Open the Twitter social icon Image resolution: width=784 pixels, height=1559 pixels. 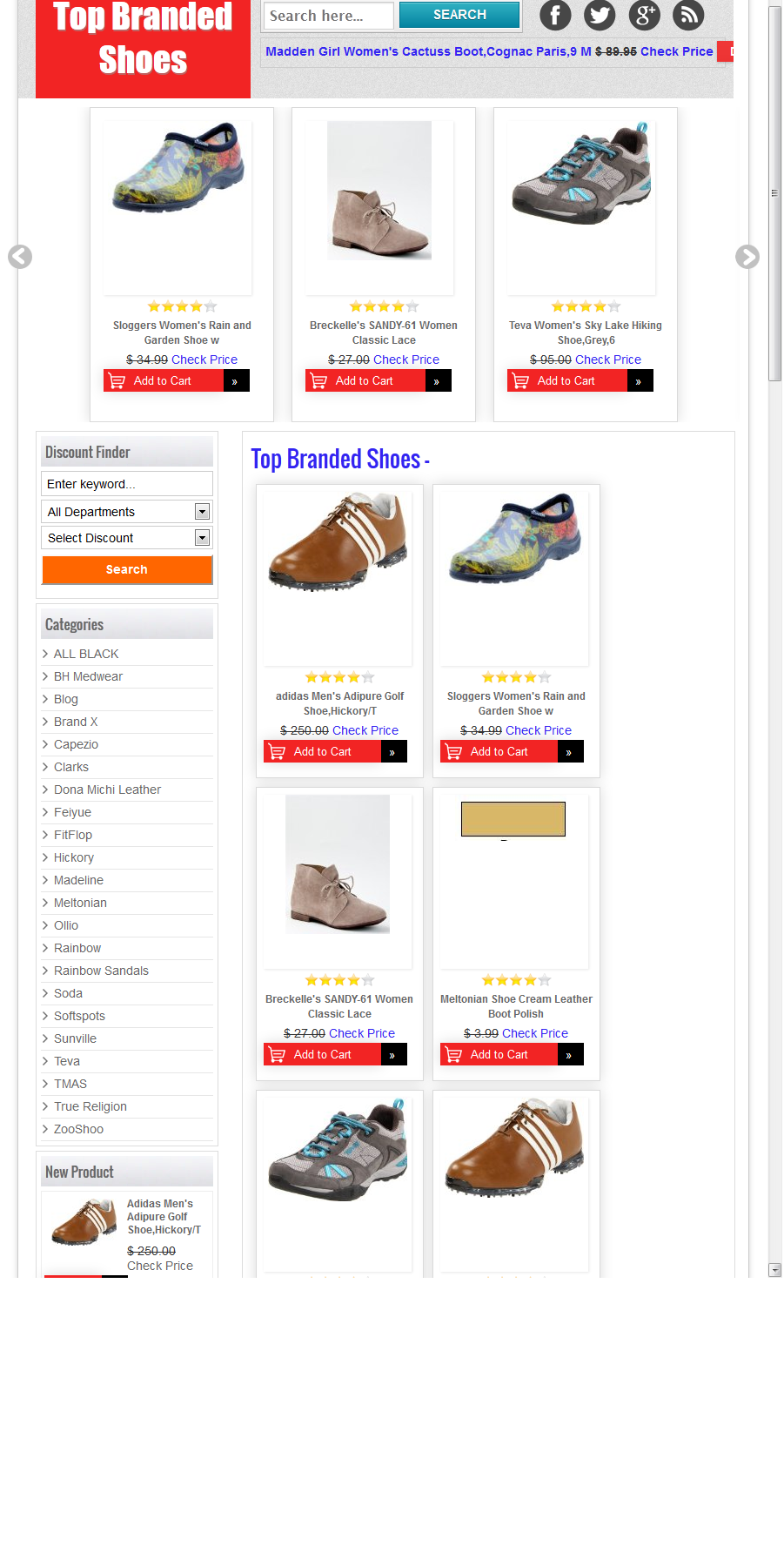600,15
